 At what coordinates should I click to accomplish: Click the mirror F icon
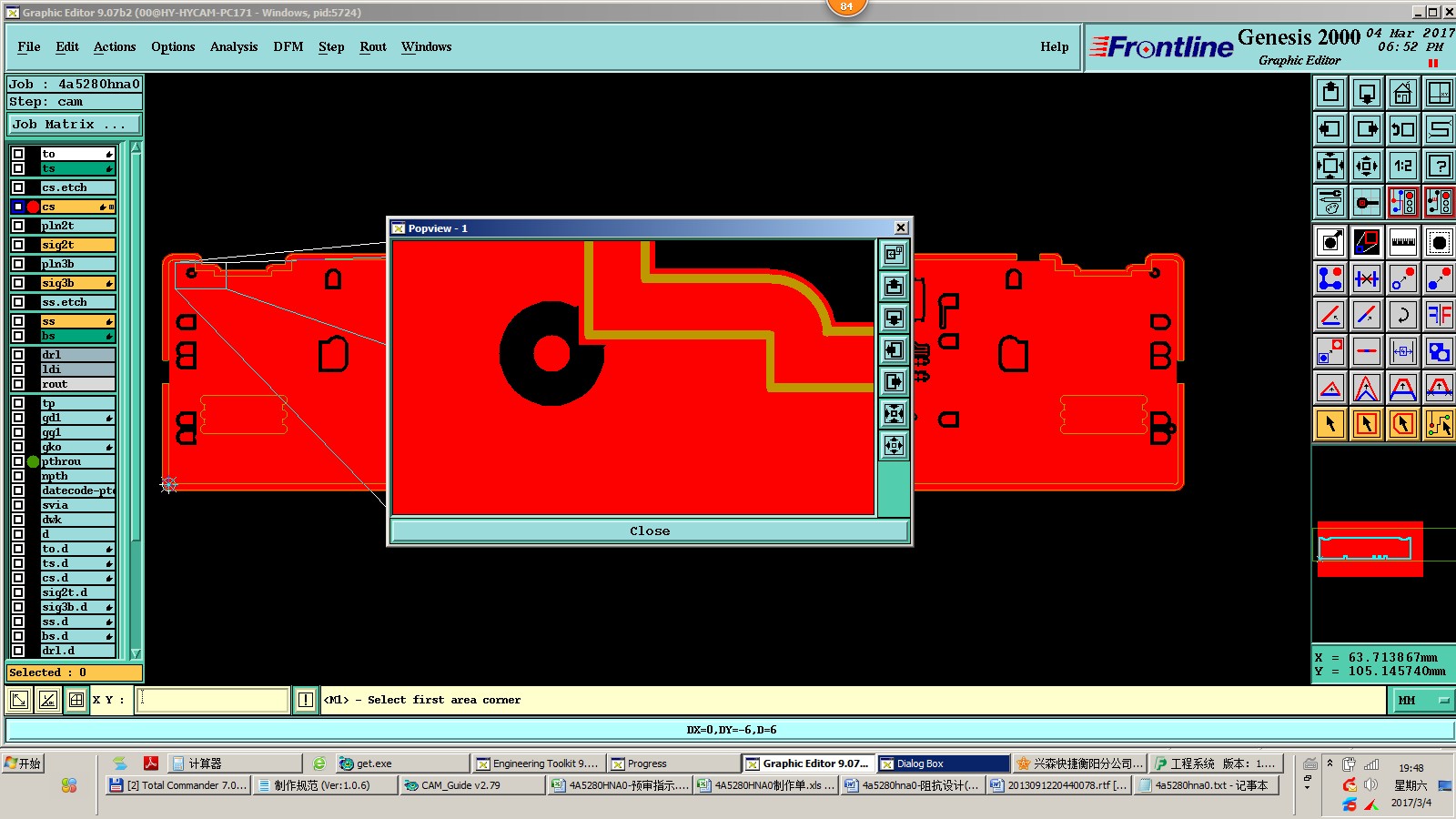1440,315
